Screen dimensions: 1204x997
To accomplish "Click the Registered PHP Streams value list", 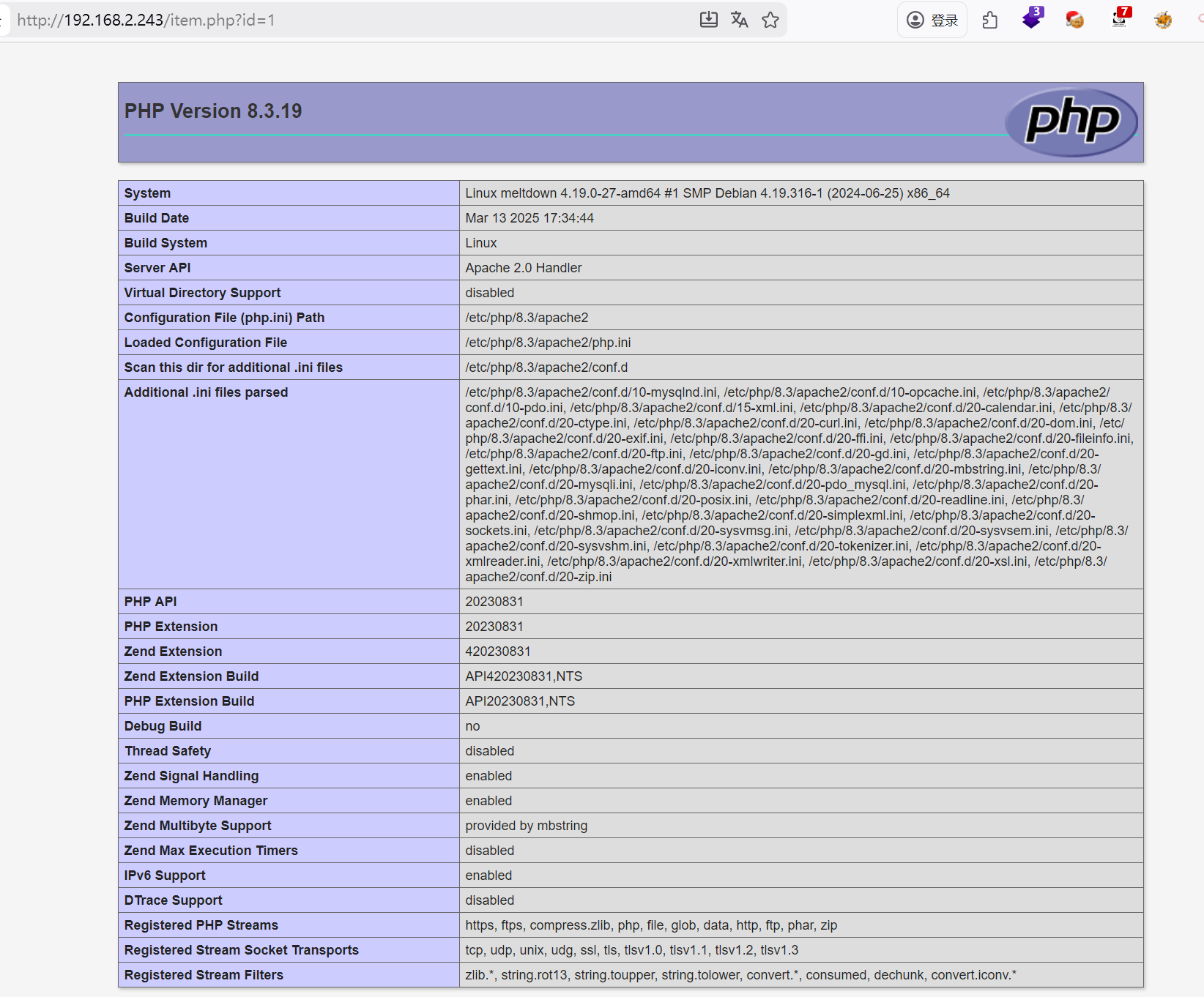I will click(x=651, y=925).
